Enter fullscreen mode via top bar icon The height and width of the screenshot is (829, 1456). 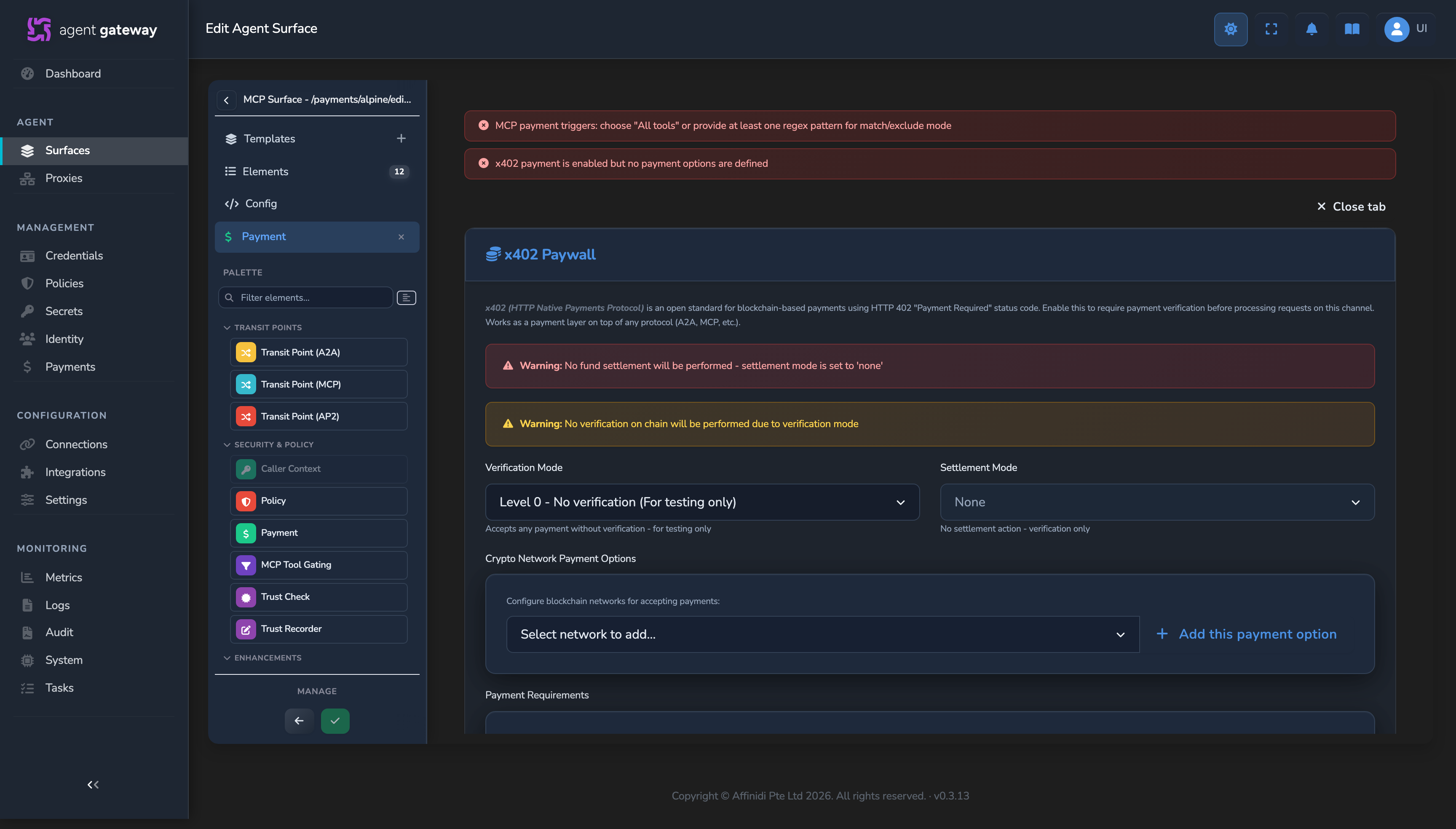(x=1271, y=29)
